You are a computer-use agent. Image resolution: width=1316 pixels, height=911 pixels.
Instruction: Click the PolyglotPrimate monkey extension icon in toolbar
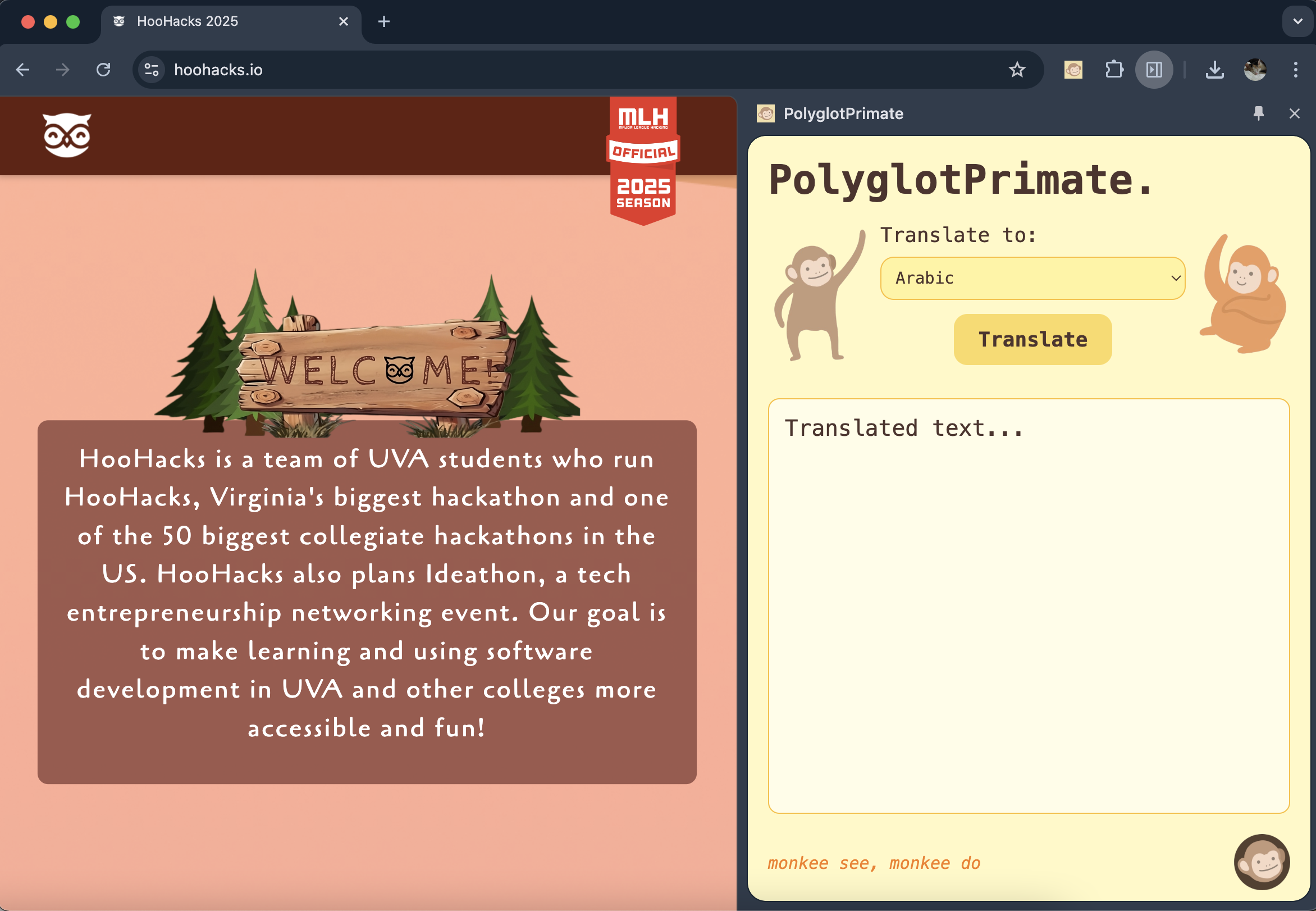[x=1073, y=70]
